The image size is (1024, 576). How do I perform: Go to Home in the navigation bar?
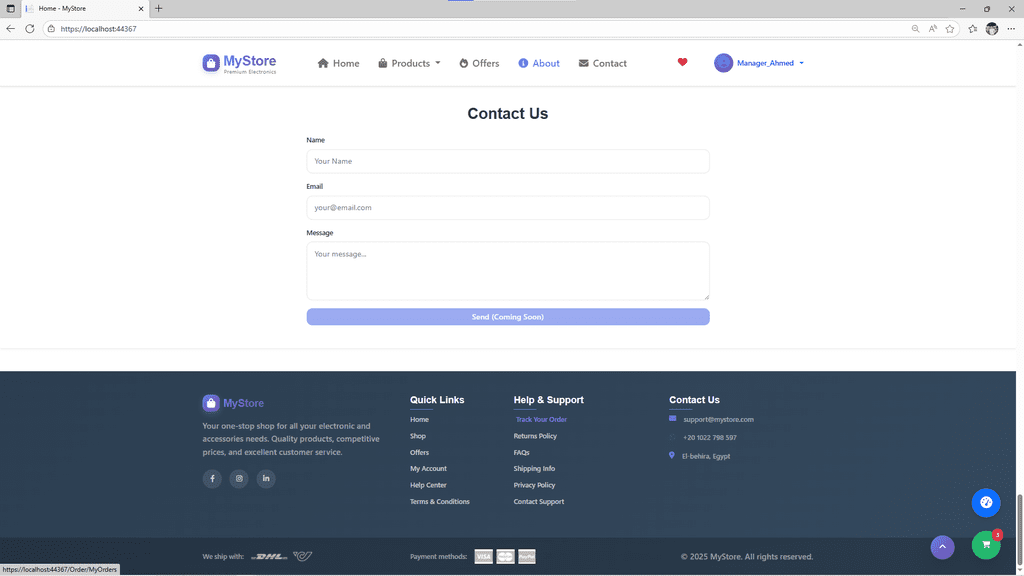coord(338,63)
